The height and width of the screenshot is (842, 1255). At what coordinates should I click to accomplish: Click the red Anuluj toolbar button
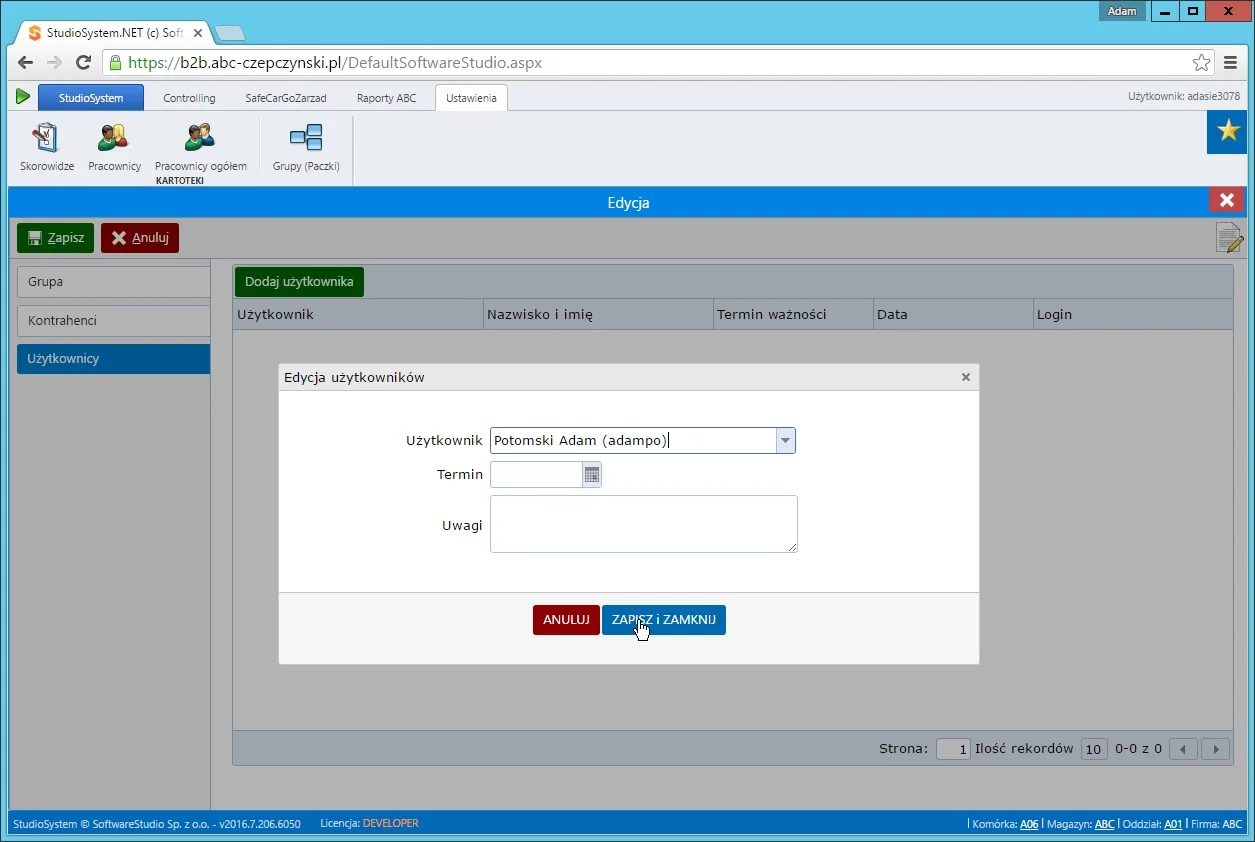140,238
